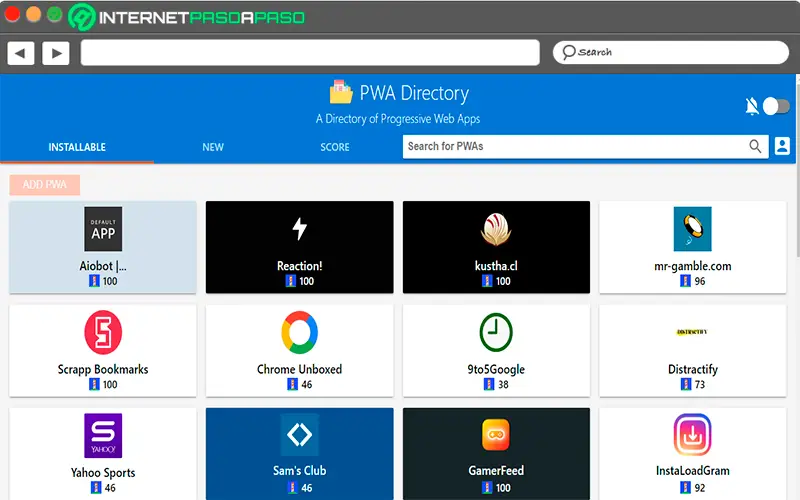Click the Scrapp Bookmarks score 100
The width and height of the screenshot is (800, 500).
[110, 385]
